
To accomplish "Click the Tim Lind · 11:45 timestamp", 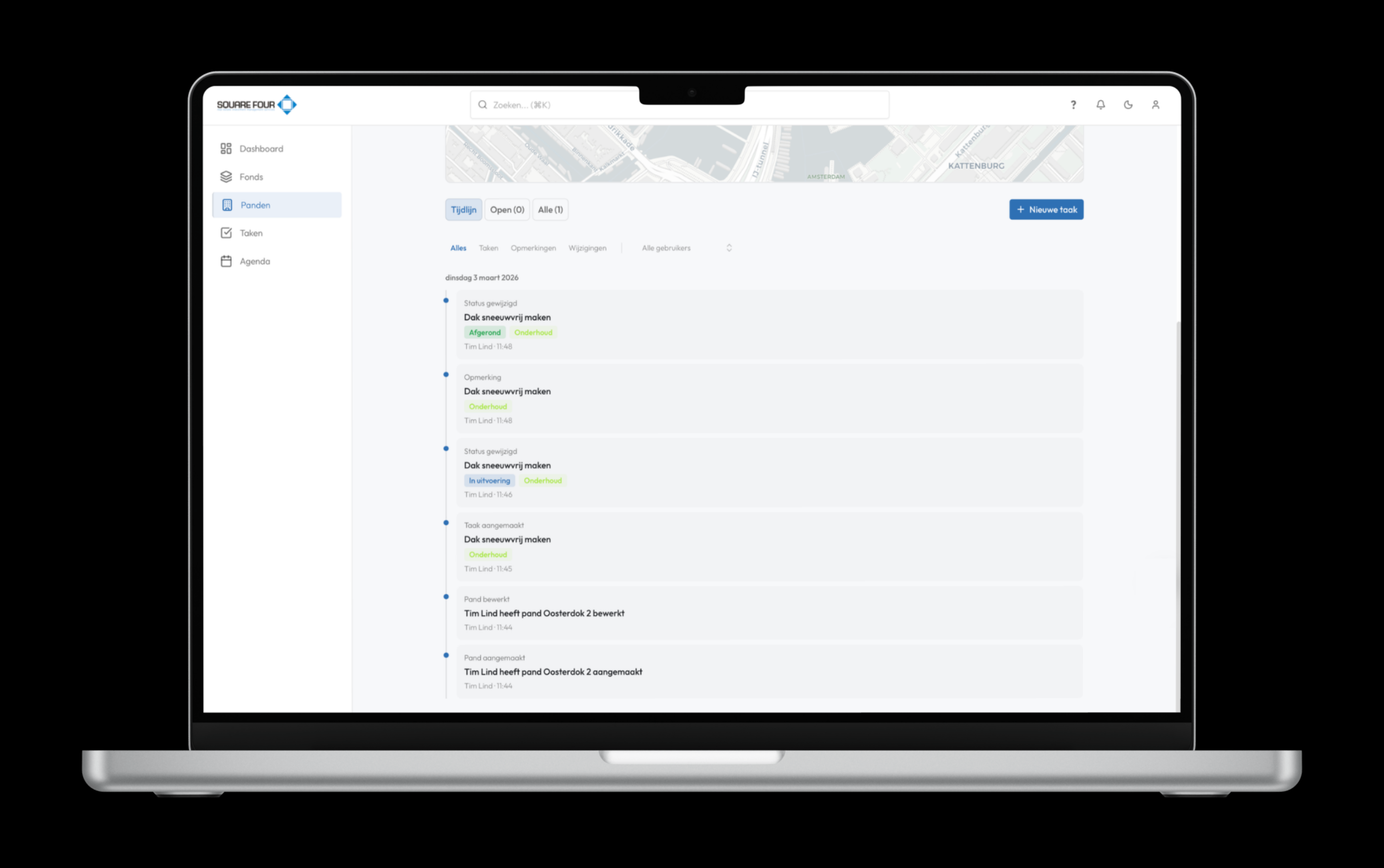I will pos(488,569).
